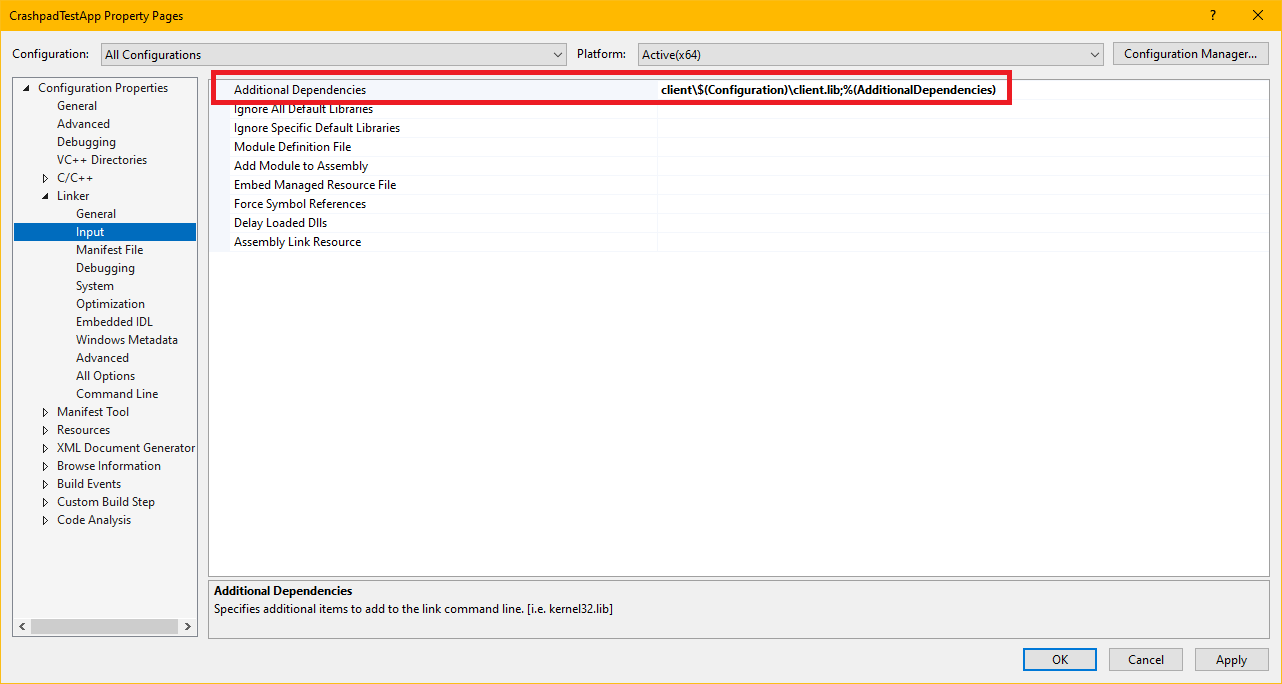This screenshot has height=684, width=1282.
Task: Expand the Build Events node
Action: (45, 484)
